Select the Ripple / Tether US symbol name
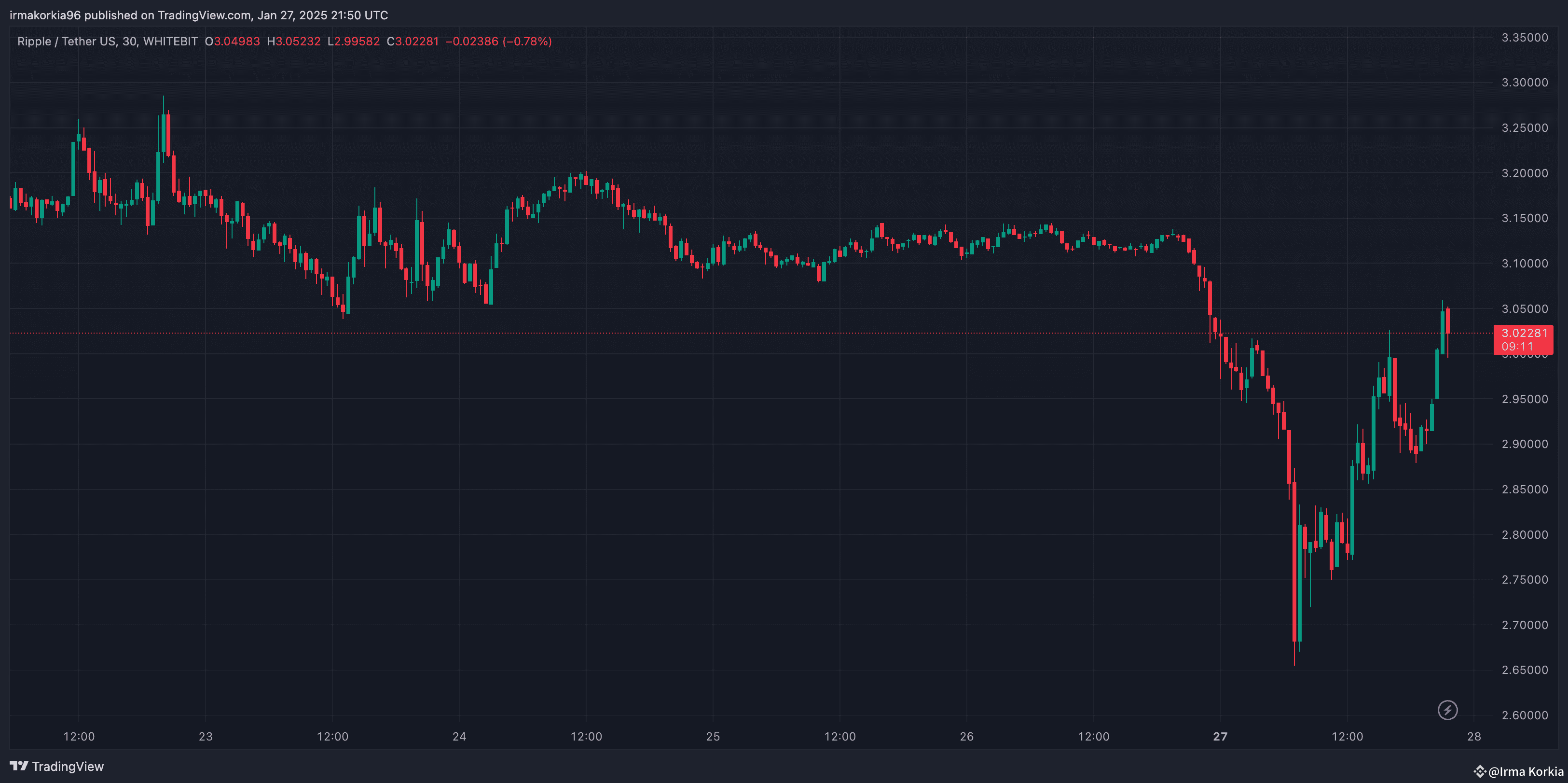This screenshot has width=1568, height=783. pos(68,42)
